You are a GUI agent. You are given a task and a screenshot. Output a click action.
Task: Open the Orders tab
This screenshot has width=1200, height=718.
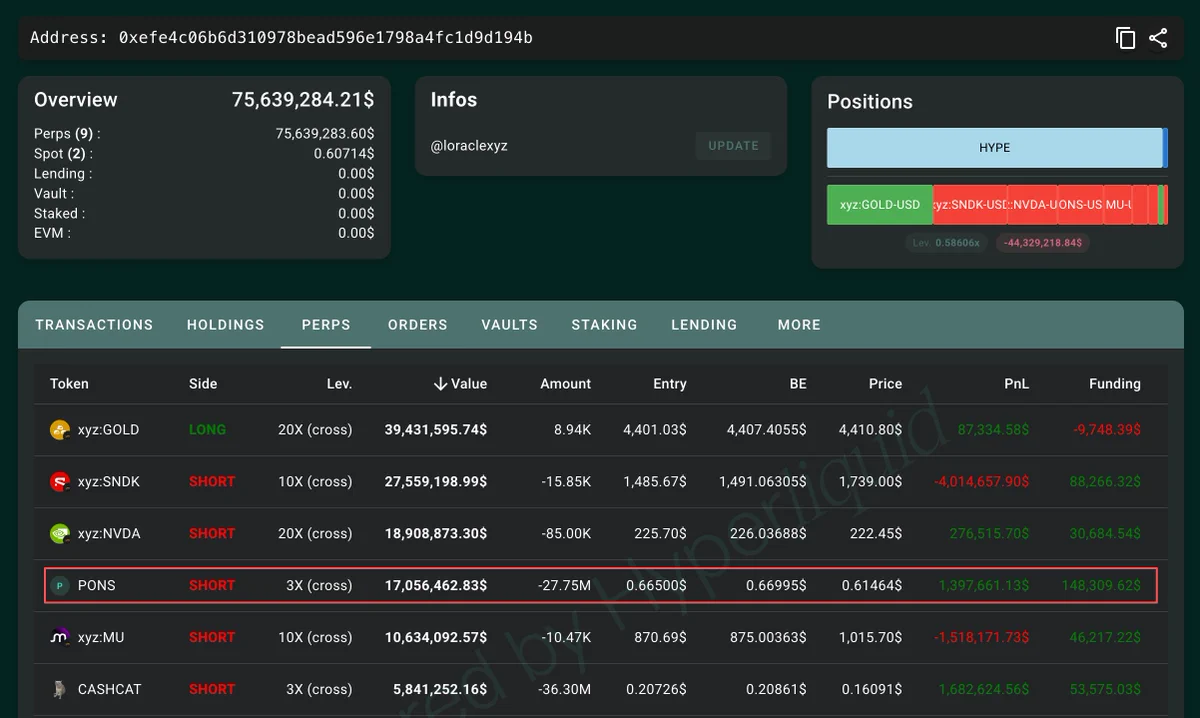(x=418, y=325)
